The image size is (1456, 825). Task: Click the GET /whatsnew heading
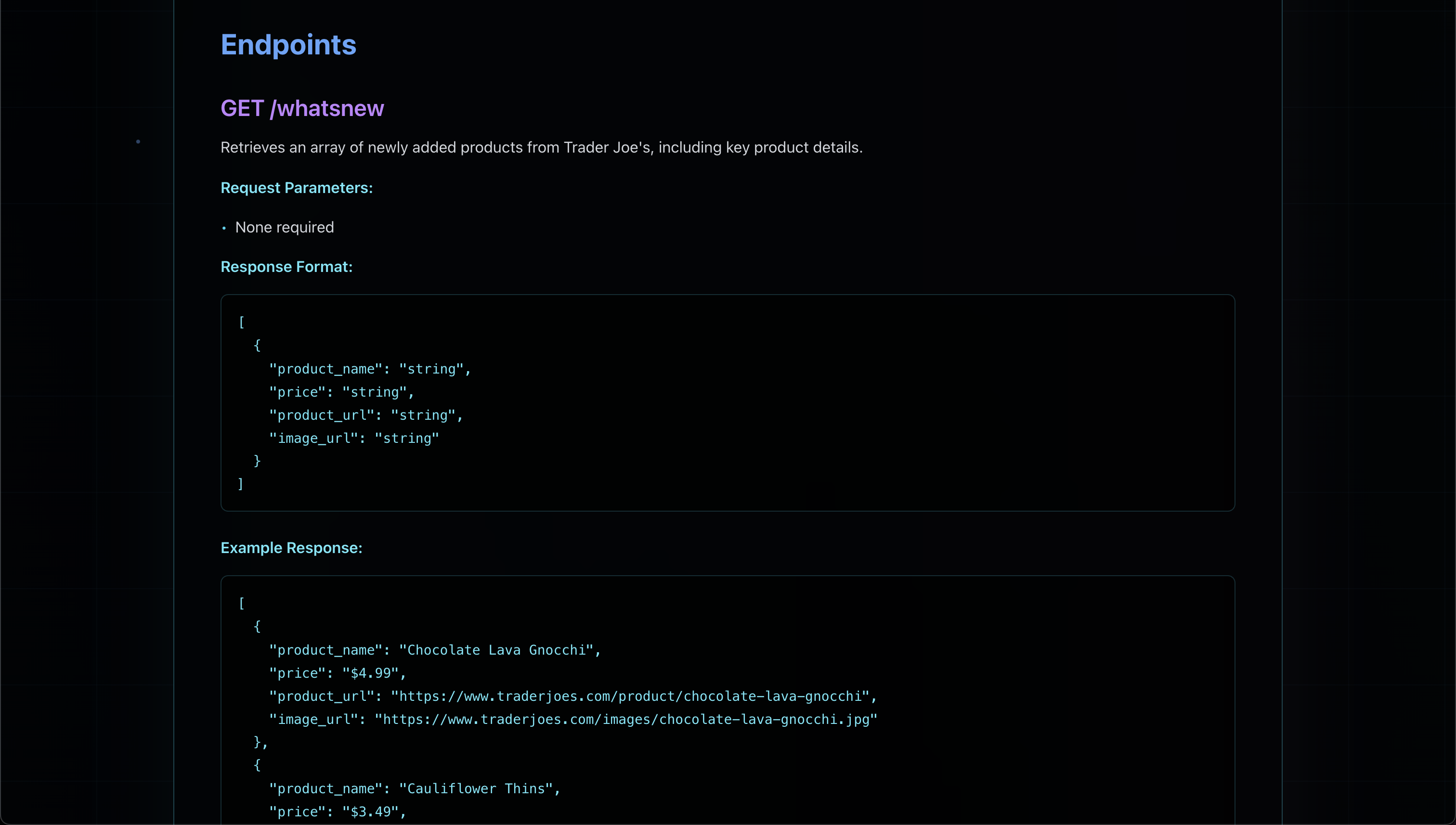coord(302,108)
